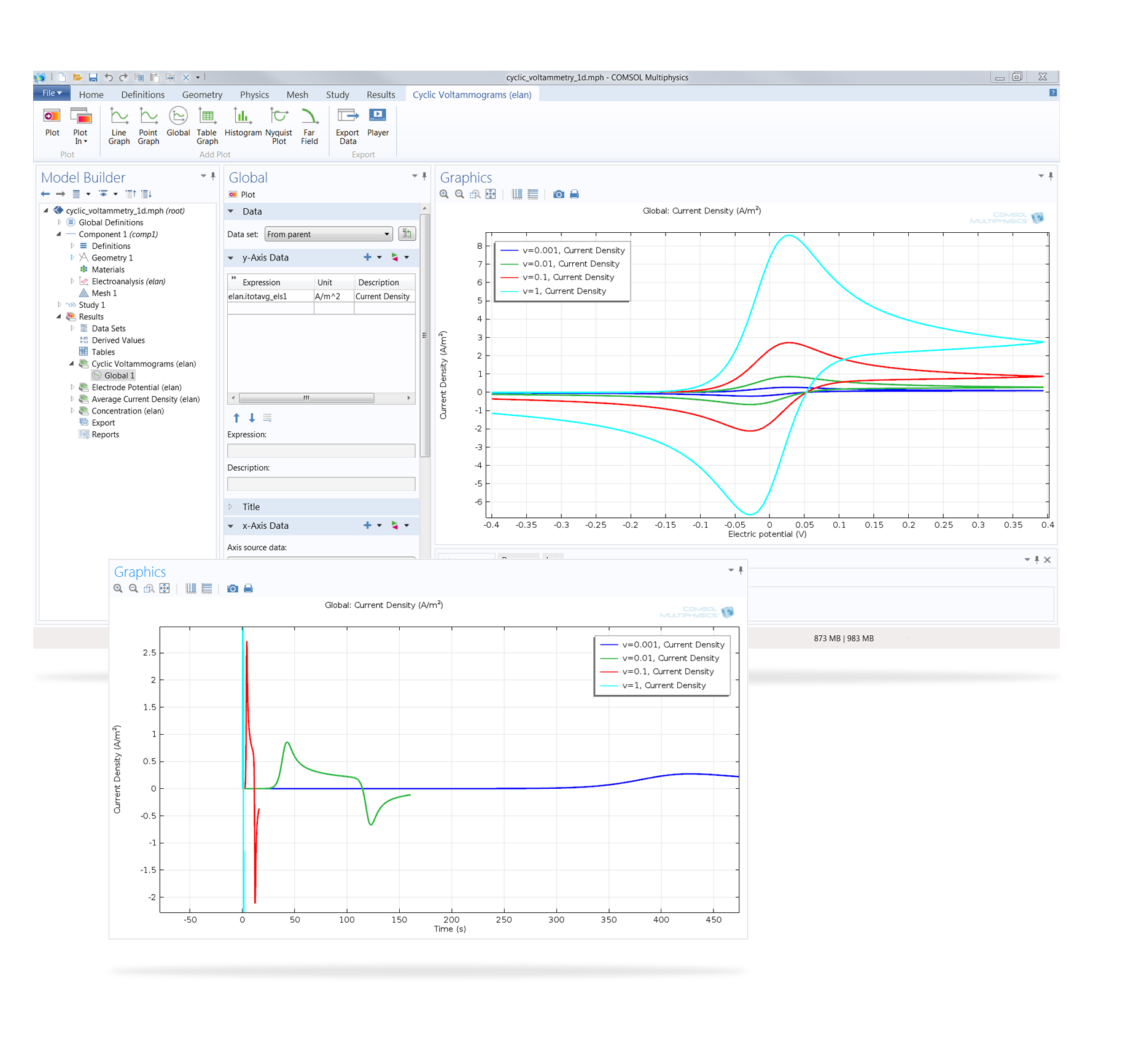Select Electrode Potential (elan) in tree
The image size is (1125, 1064).
click(136, 388)
